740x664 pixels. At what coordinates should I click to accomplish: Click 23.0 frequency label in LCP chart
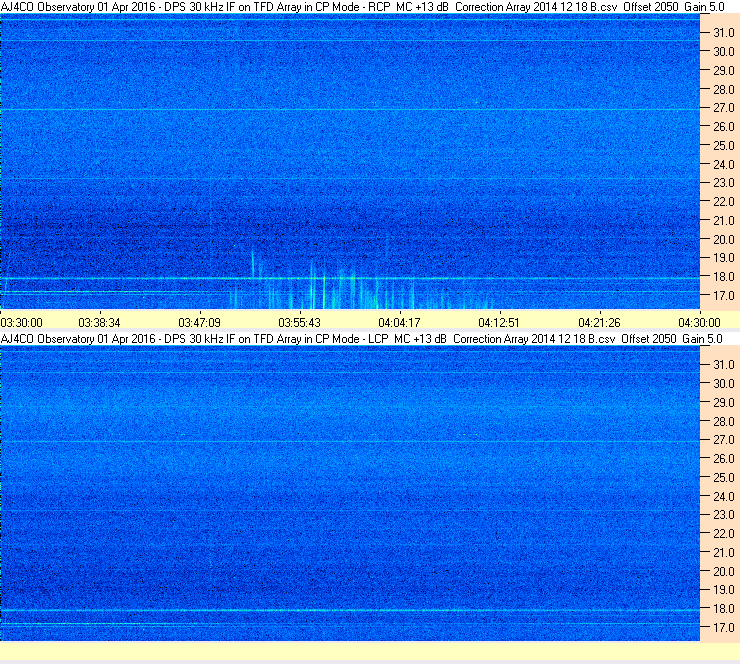[724, 515]
